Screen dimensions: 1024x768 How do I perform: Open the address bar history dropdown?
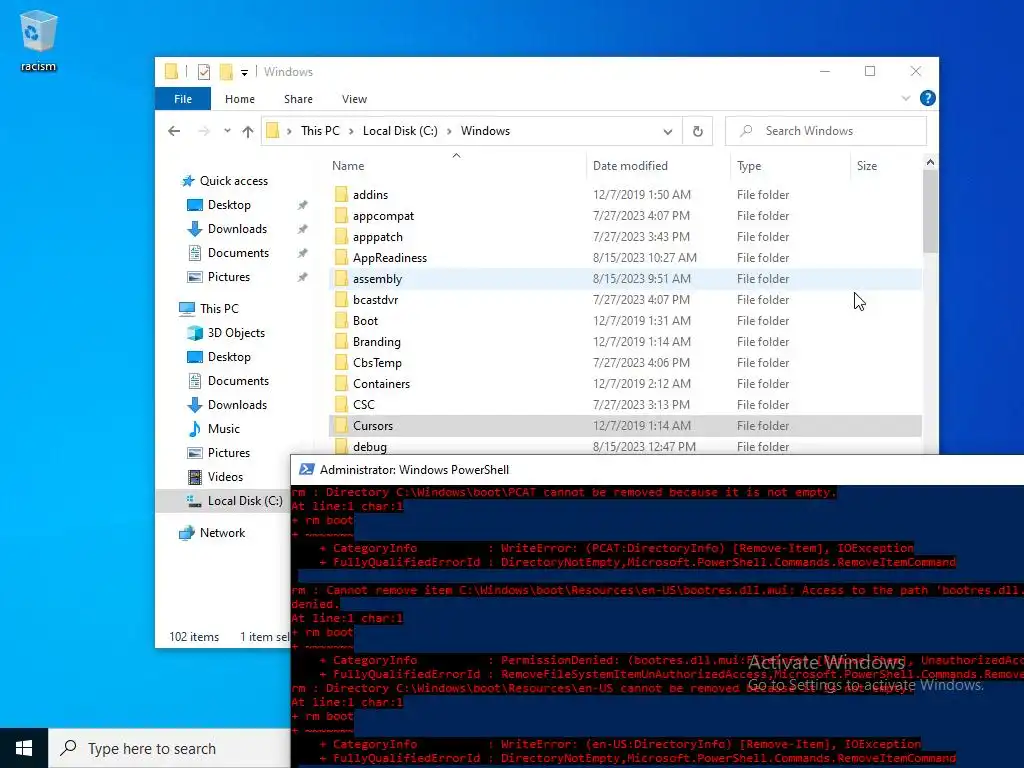[667, 131]
